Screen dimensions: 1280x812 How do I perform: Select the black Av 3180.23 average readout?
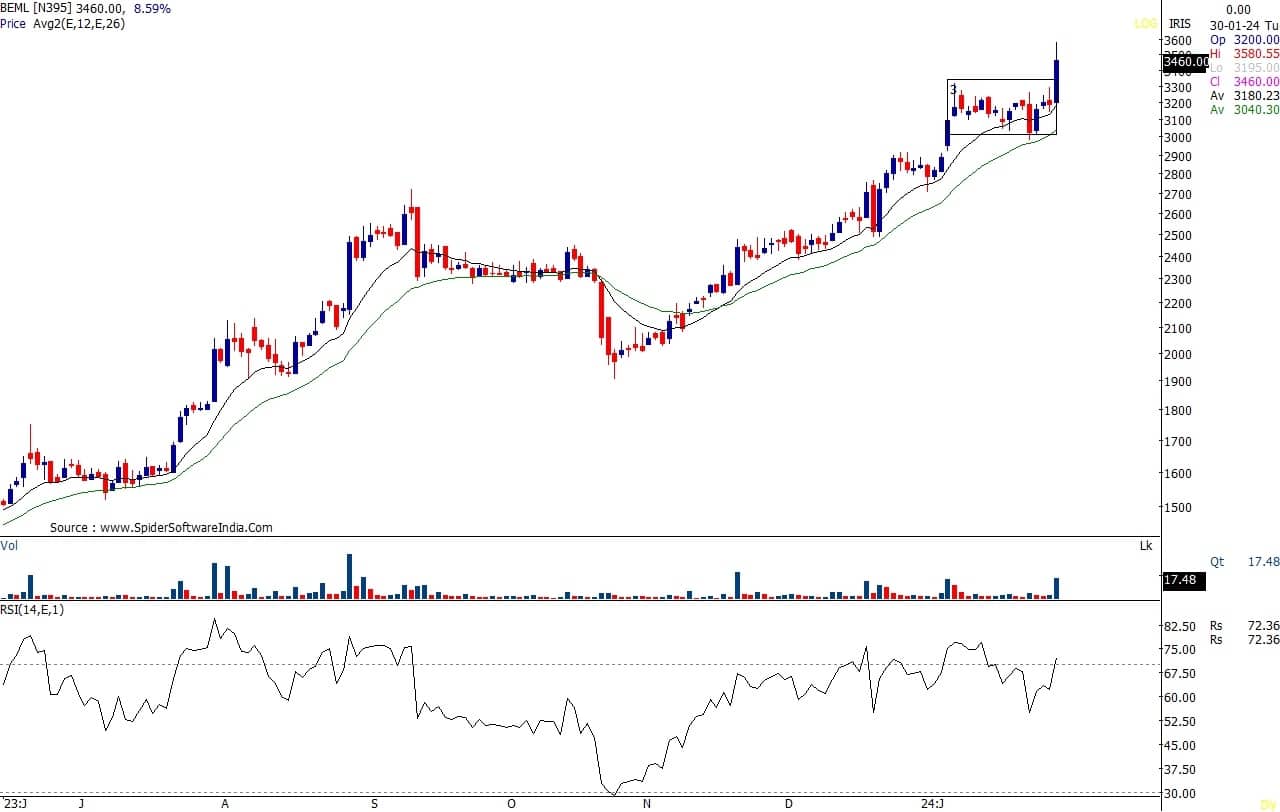[1244, 96]
